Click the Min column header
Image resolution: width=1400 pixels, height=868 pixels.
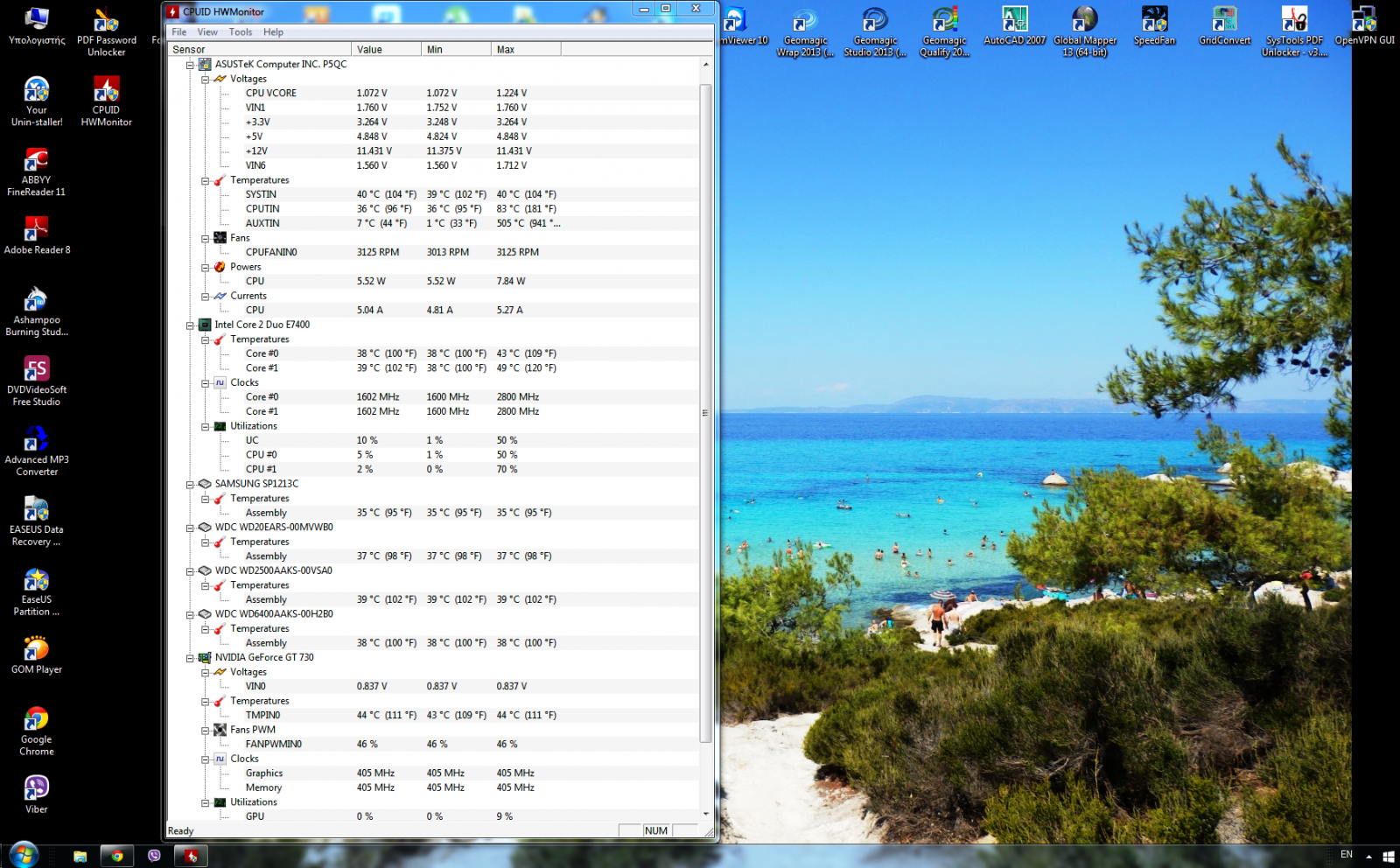pyautogui.click(x=456, y=50)
